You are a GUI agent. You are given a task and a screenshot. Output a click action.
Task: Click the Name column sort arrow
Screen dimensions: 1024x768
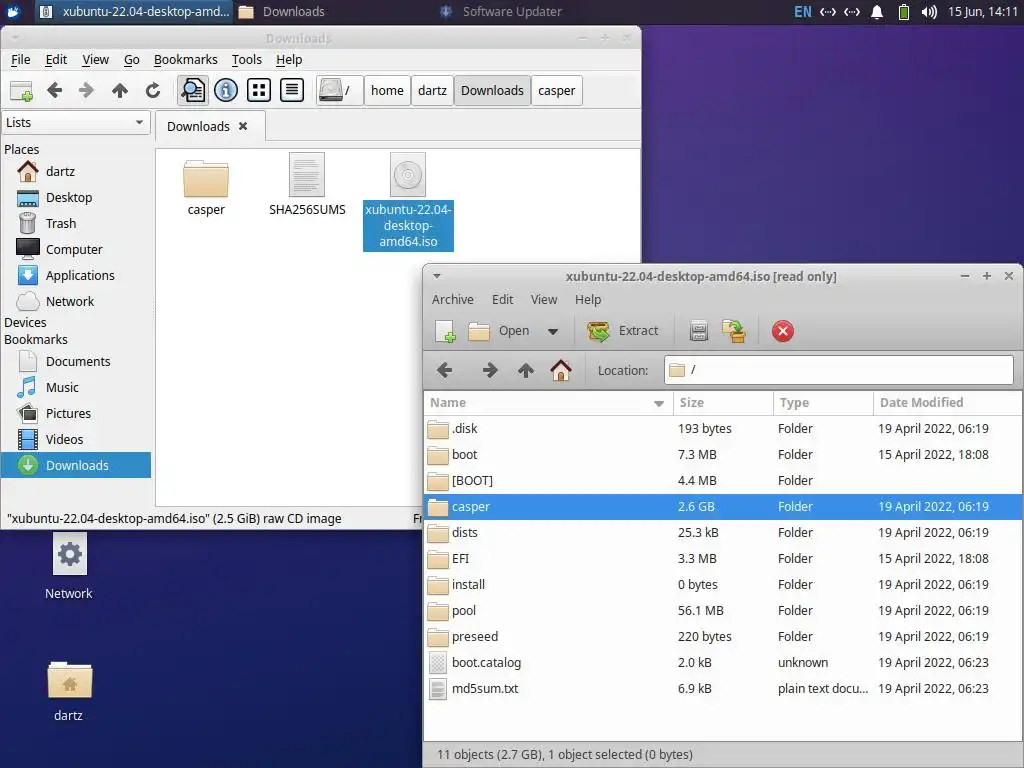[x=659, y=404]
